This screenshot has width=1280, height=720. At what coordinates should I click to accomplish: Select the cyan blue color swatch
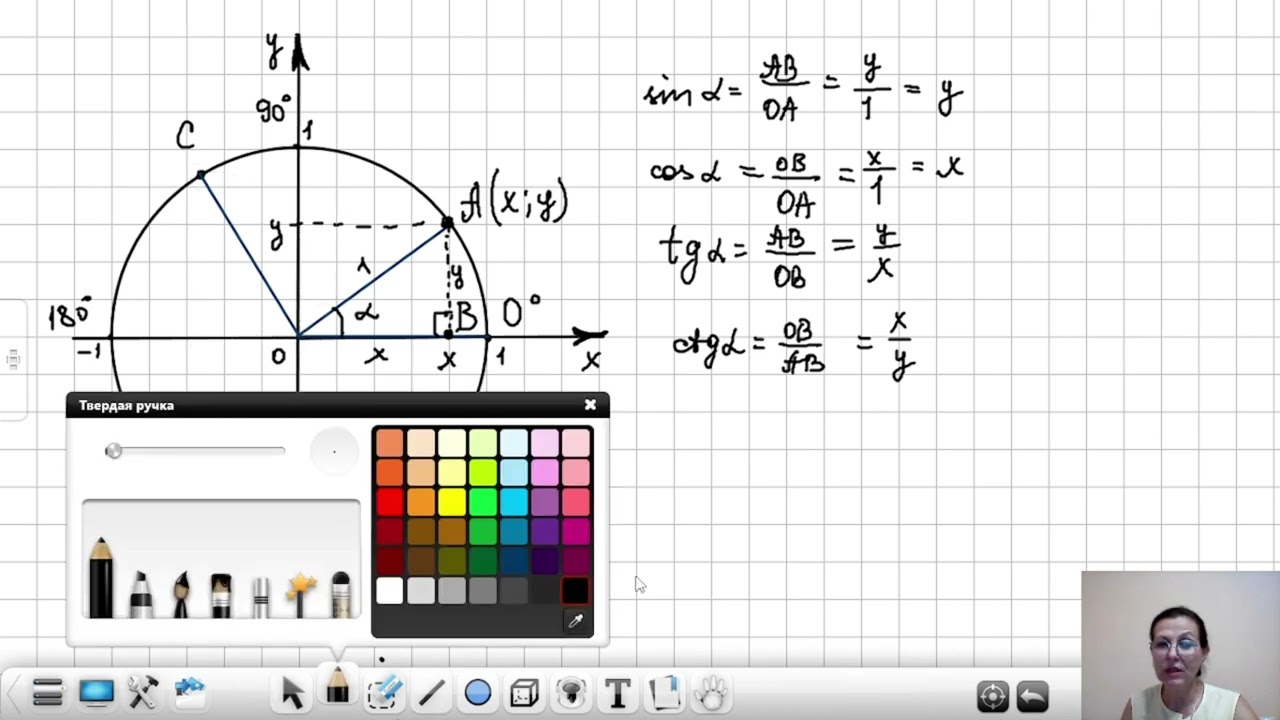(x=514, y=502)
